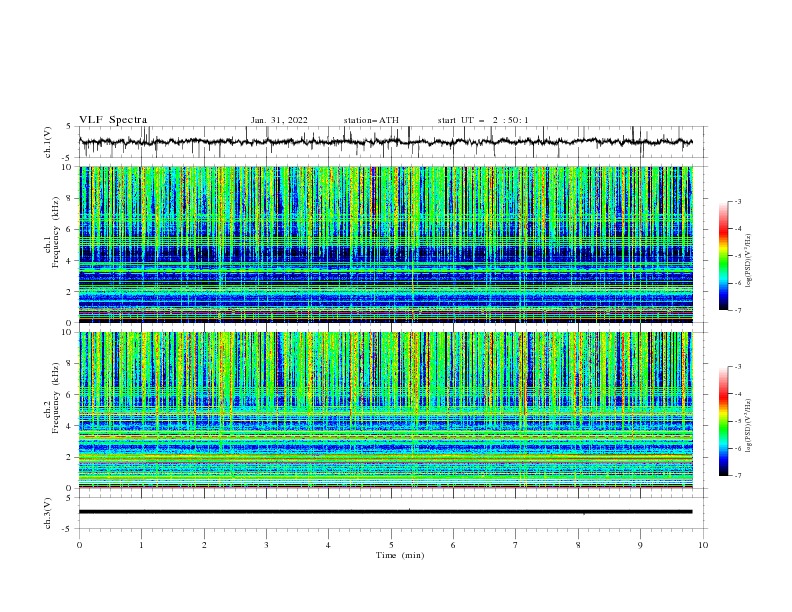Select the "start UT = 2:50:1" header text

click(483, 120)
